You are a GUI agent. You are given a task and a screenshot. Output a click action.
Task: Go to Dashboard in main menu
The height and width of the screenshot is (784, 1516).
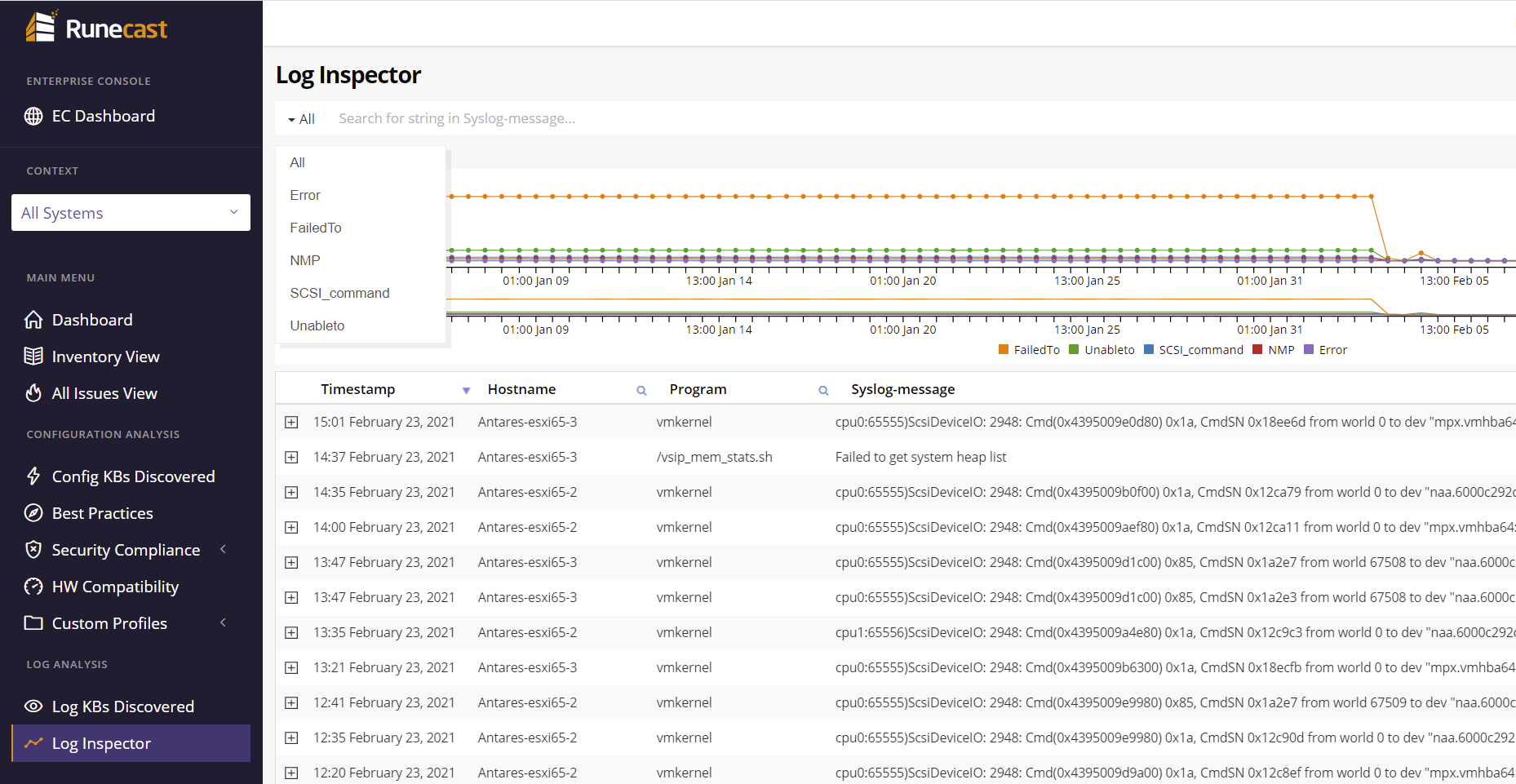92,320
